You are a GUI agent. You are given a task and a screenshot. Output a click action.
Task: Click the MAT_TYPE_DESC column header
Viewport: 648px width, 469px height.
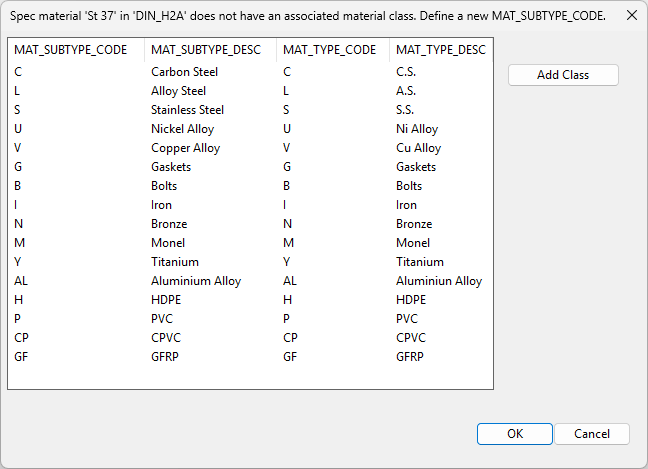pos(440,50)
